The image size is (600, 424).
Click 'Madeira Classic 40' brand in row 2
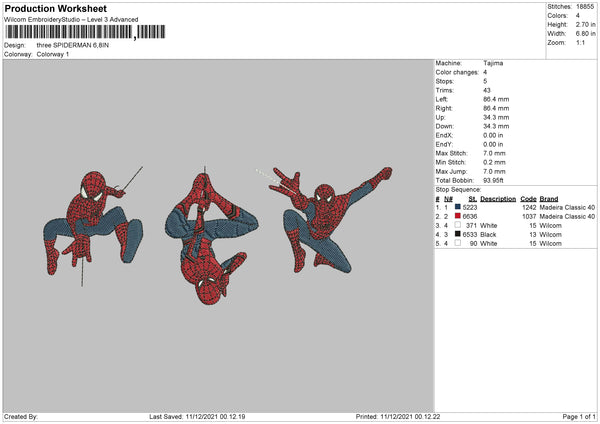(567, 217)
